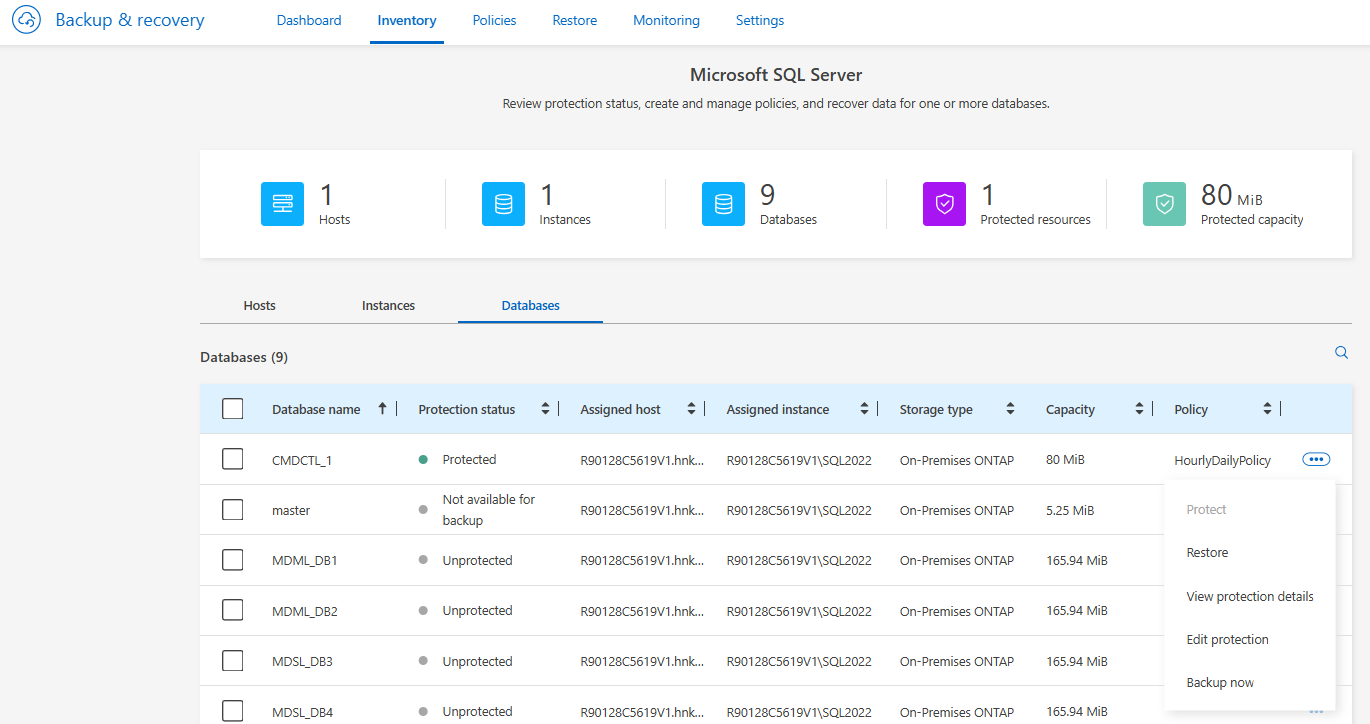The image size is (1370, 724).
Task: Click the purple Protected resources shield icon
Action: [944, 204]
